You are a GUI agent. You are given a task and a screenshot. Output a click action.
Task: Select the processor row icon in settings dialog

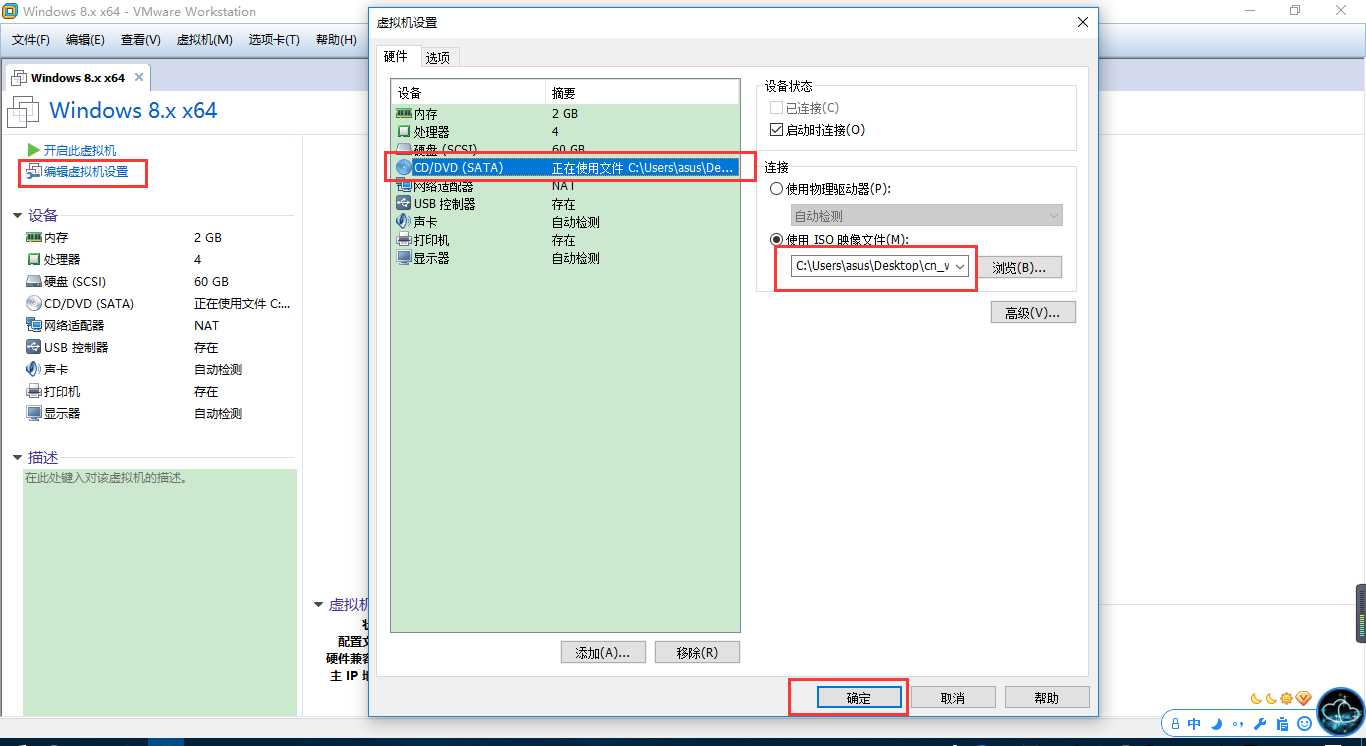click(x=404, y=132)
